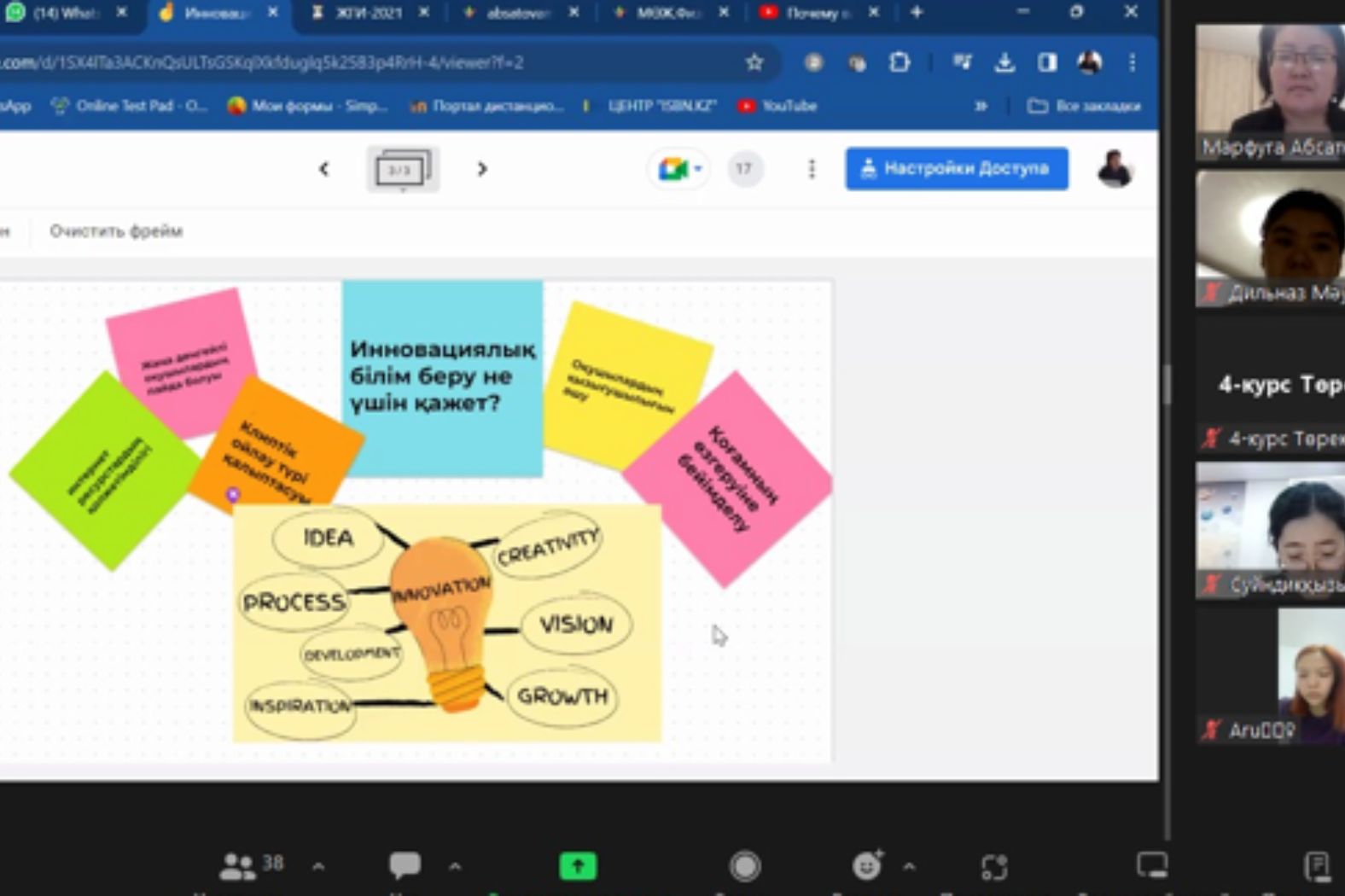Screen dimensions: 1345x896
Task: Toggle Chrome's side panel icon
Action: [1047, 62]
